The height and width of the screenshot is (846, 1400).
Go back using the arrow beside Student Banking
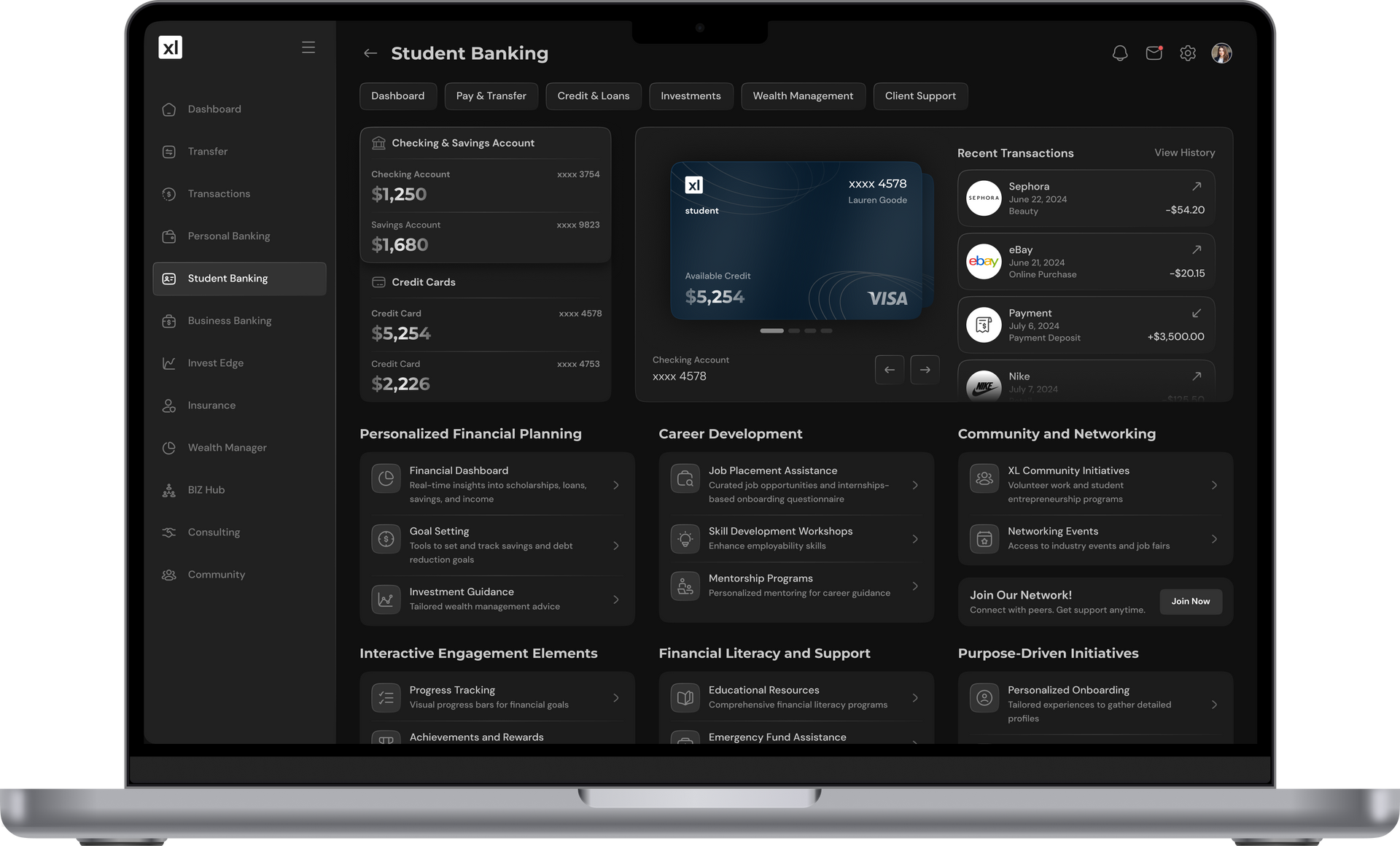coord(370,53)
